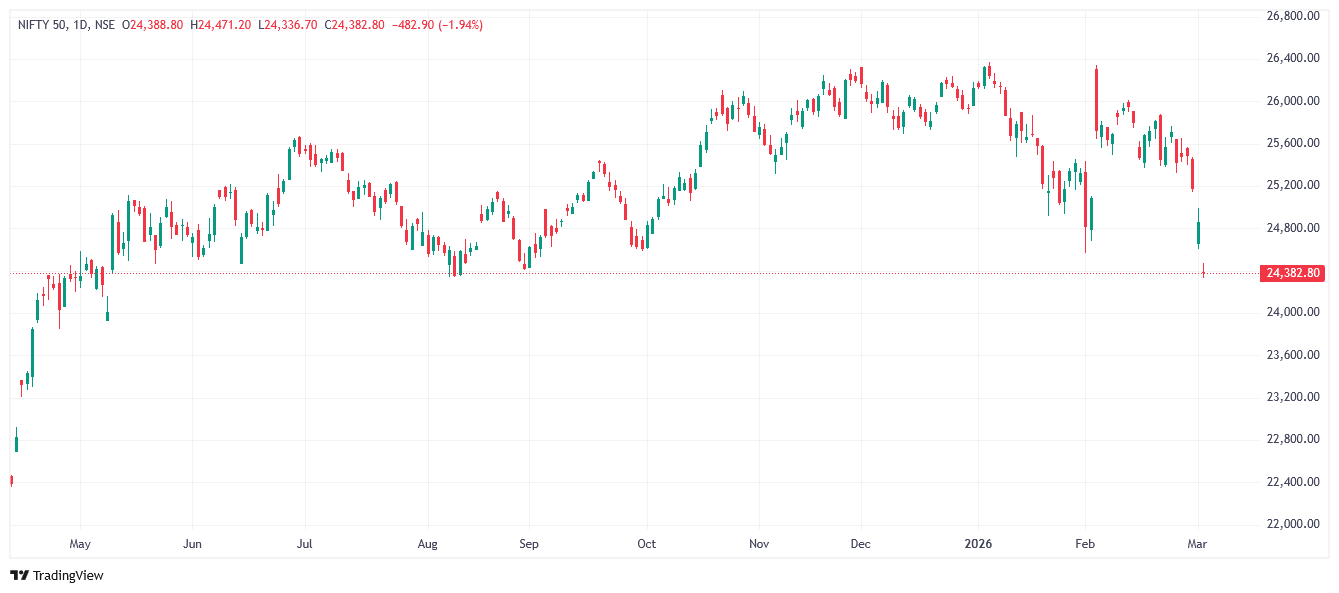Click the close value C24,382.80

354,25
